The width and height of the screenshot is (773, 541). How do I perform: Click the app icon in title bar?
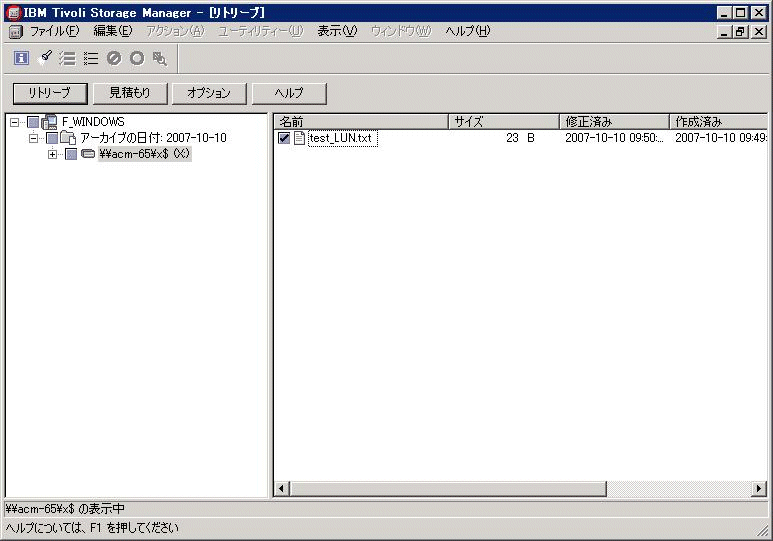coord(14,12)
